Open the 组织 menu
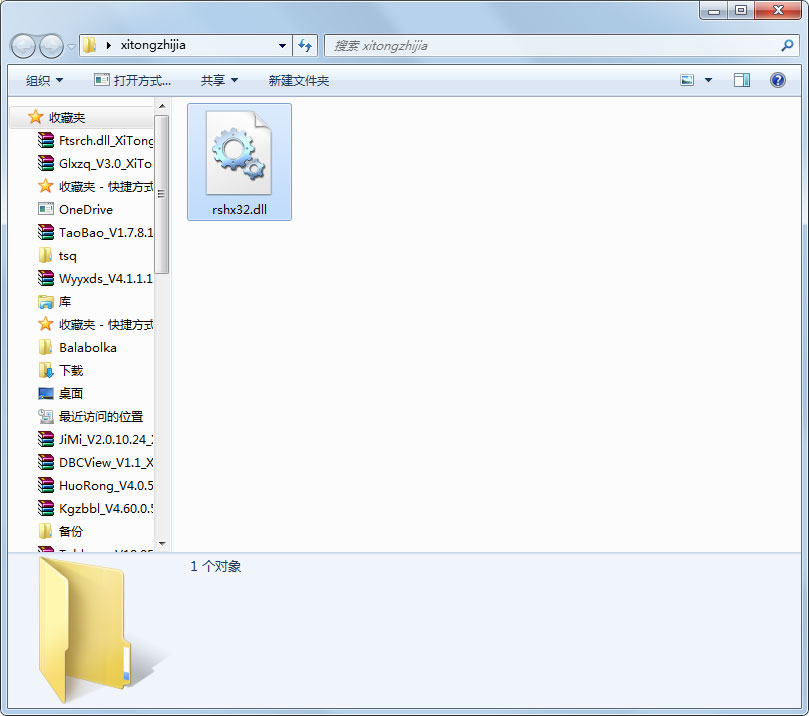The height and width of the screenshot is (716, 809). click(x=44, y=80)
